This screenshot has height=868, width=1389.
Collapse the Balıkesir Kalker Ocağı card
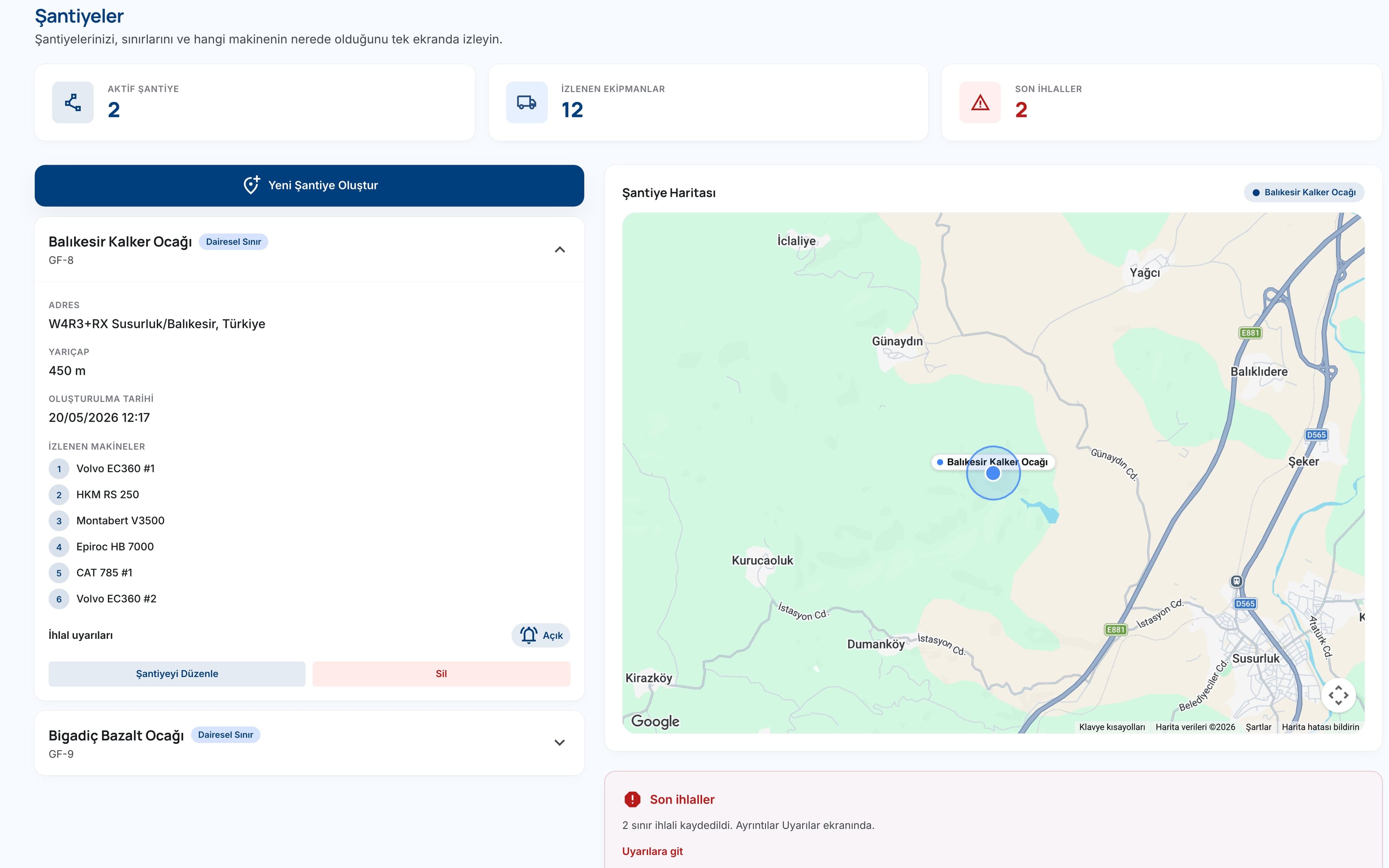click(x=559, y=250)
